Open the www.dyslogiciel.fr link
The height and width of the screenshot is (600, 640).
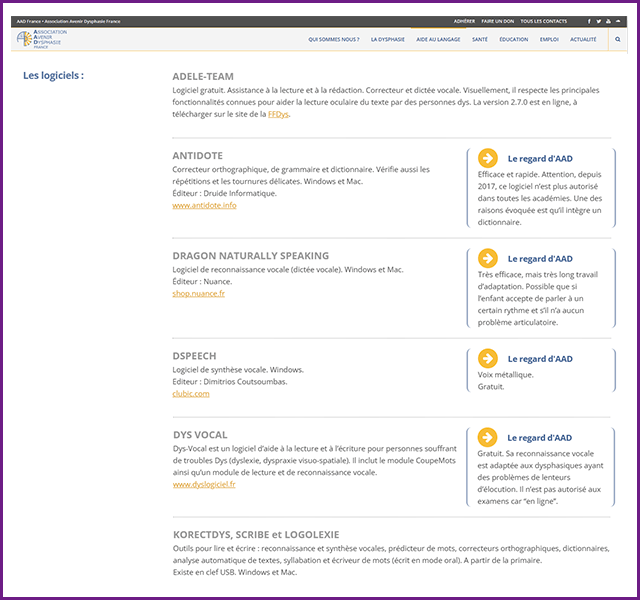(204, 484)
